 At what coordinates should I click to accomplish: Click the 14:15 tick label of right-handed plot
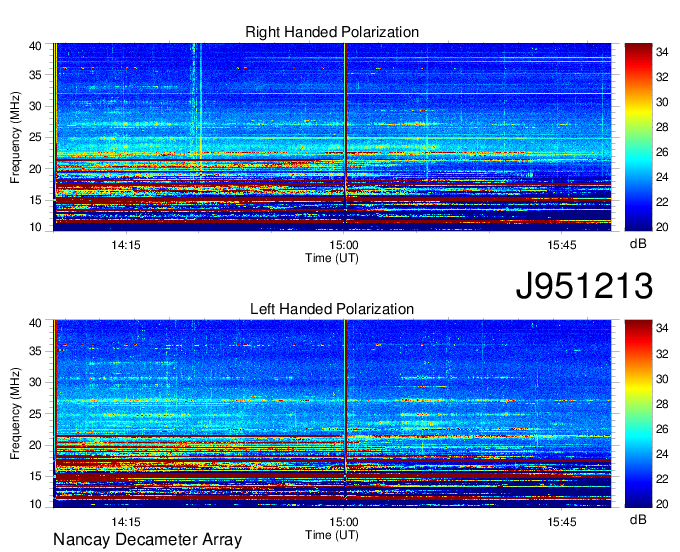click(x=126, y=245)
